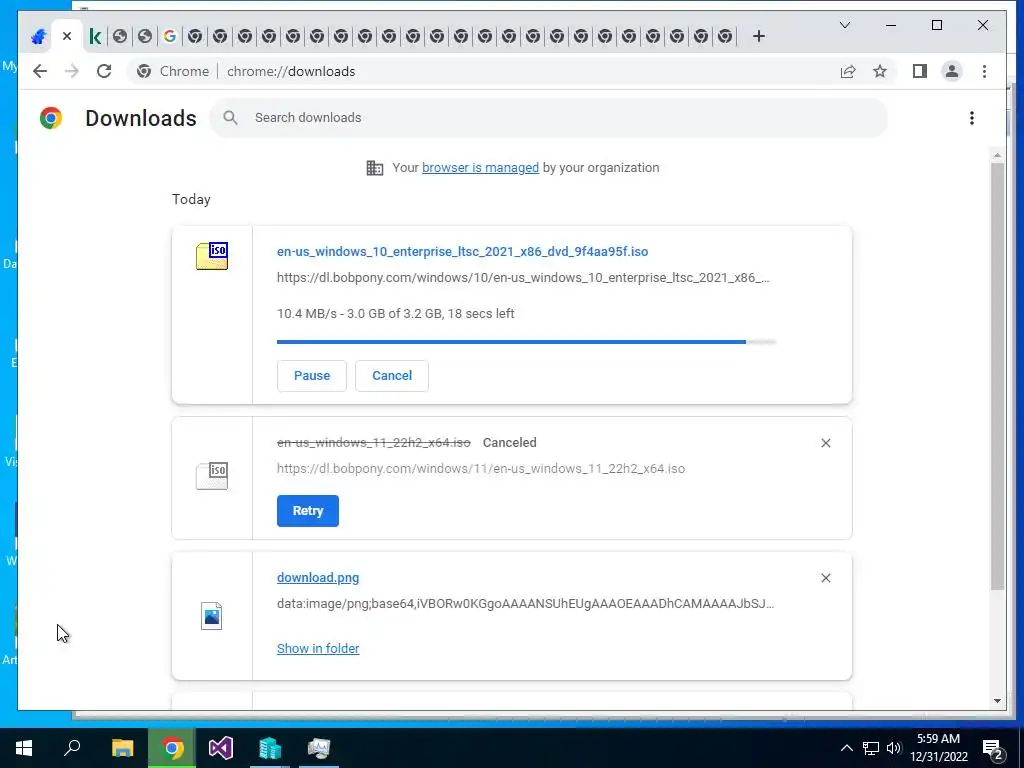Click the download progress bar
The image size is (1024, 768).
click(x=526, y=342)
